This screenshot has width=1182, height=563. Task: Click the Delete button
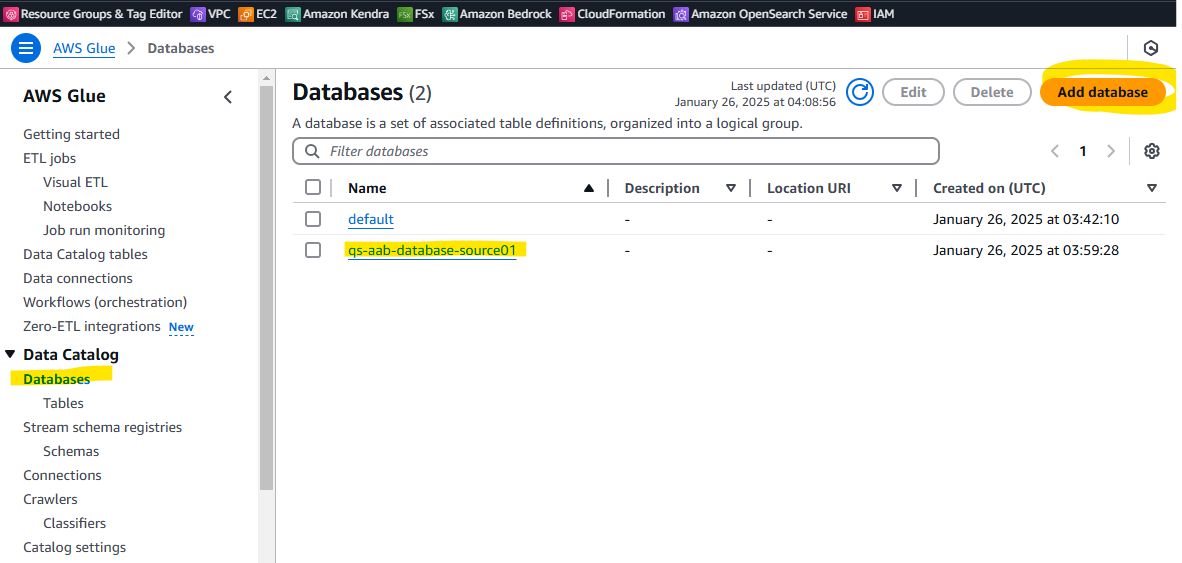[991, 93]
